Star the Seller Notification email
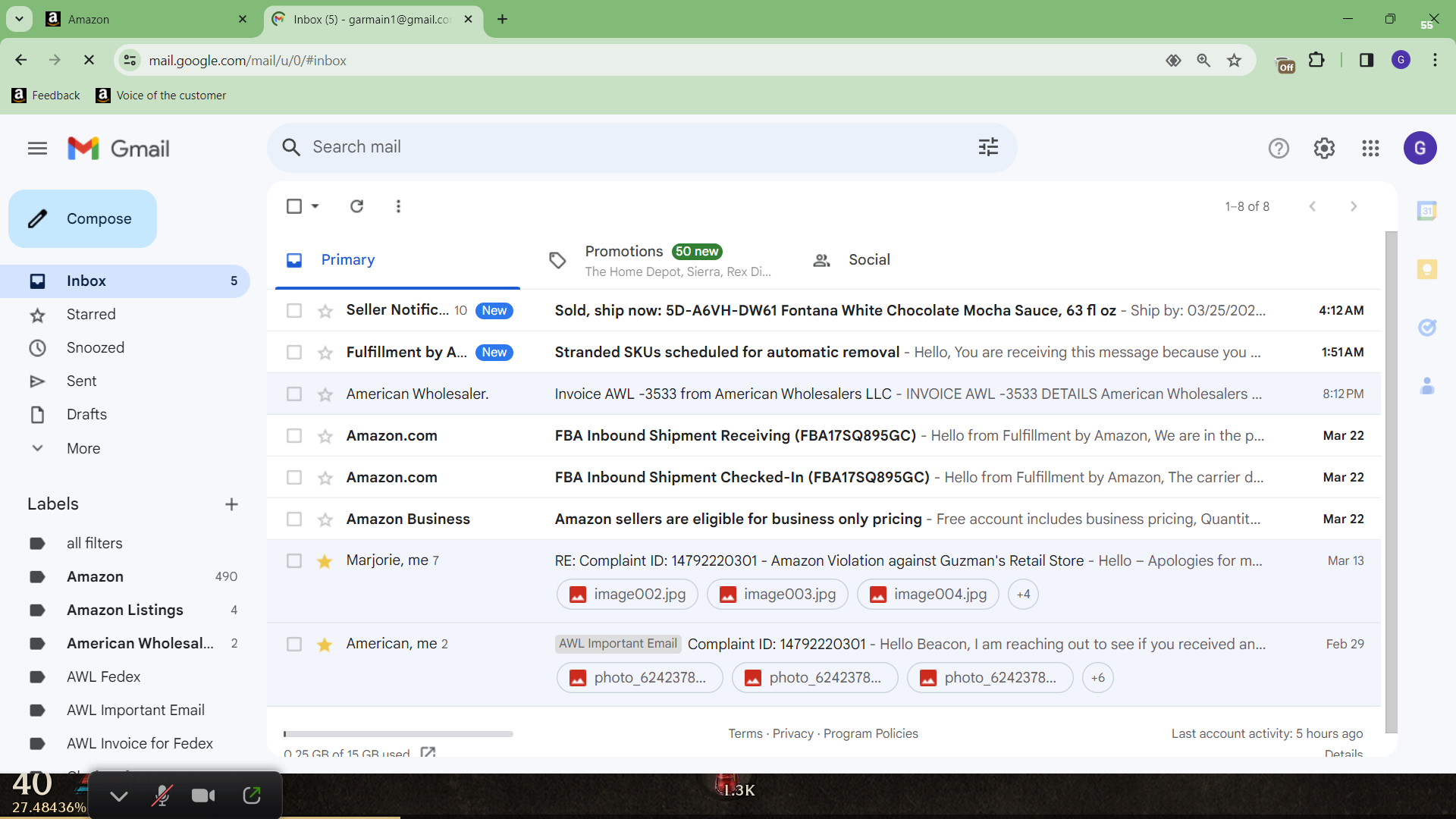Image resolution: width=1456 pixels, height=819 pixels. coord(325,311)
